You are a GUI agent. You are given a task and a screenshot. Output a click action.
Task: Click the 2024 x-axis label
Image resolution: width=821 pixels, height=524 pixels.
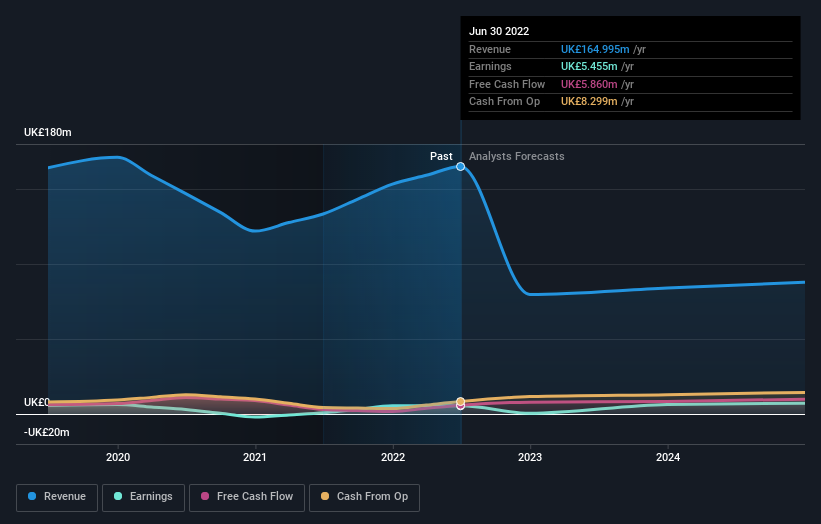(668, 457)
